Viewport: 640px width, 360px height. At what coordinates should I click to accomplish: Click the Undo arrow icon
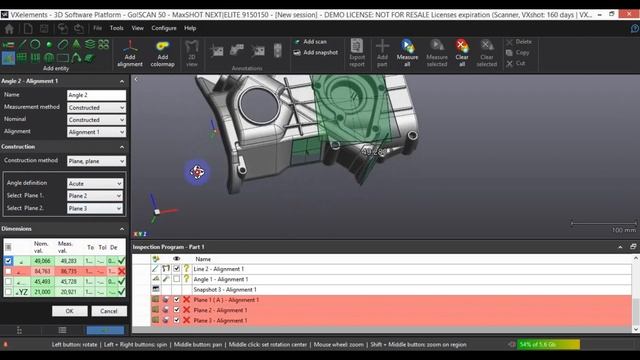[x=62, y=29]
